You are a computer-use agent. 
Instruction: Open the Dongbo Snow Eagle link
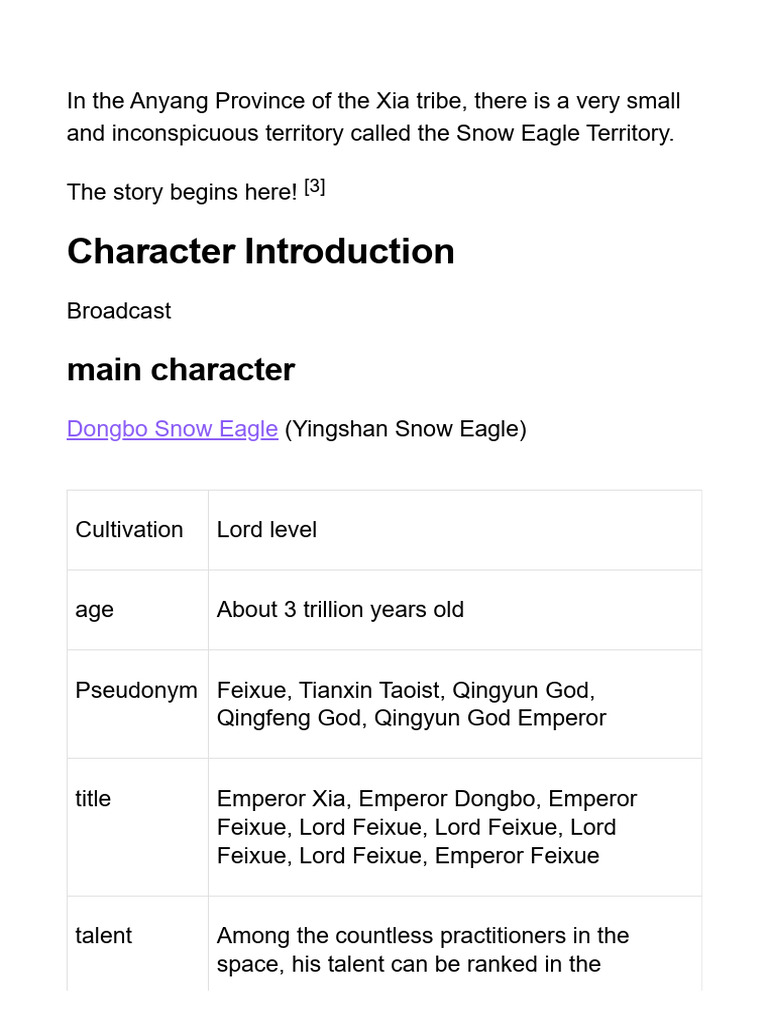coord(172,429)
